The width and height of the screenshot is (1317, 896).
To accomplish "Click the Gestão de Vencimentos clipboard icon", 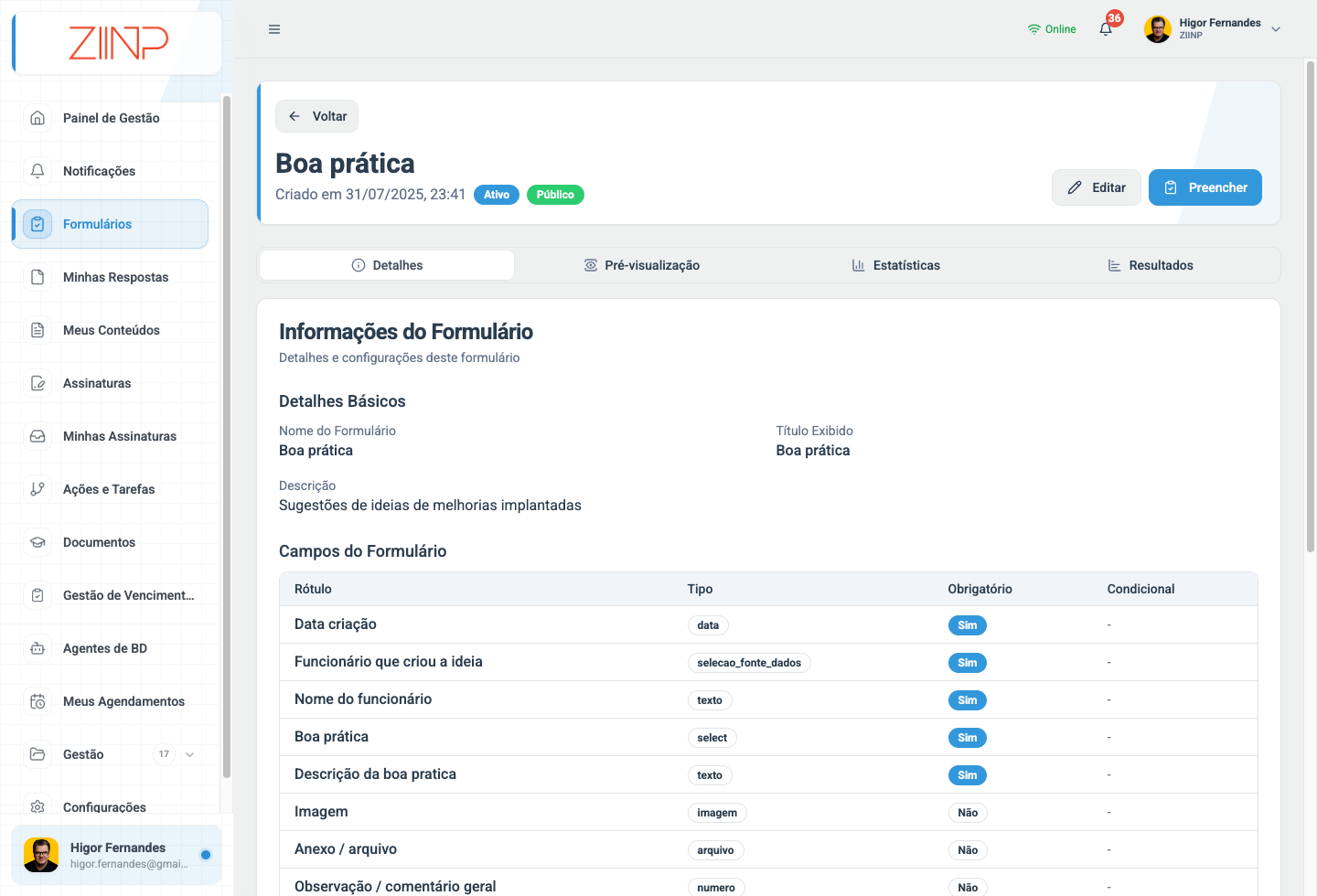I will coord(37,595).
